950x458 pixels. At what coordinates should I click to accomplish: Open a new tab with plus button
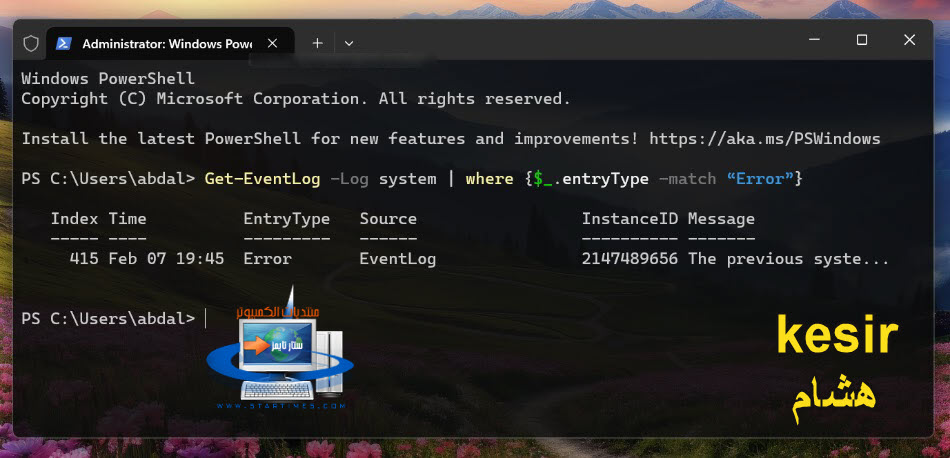(x=317, y=44)
